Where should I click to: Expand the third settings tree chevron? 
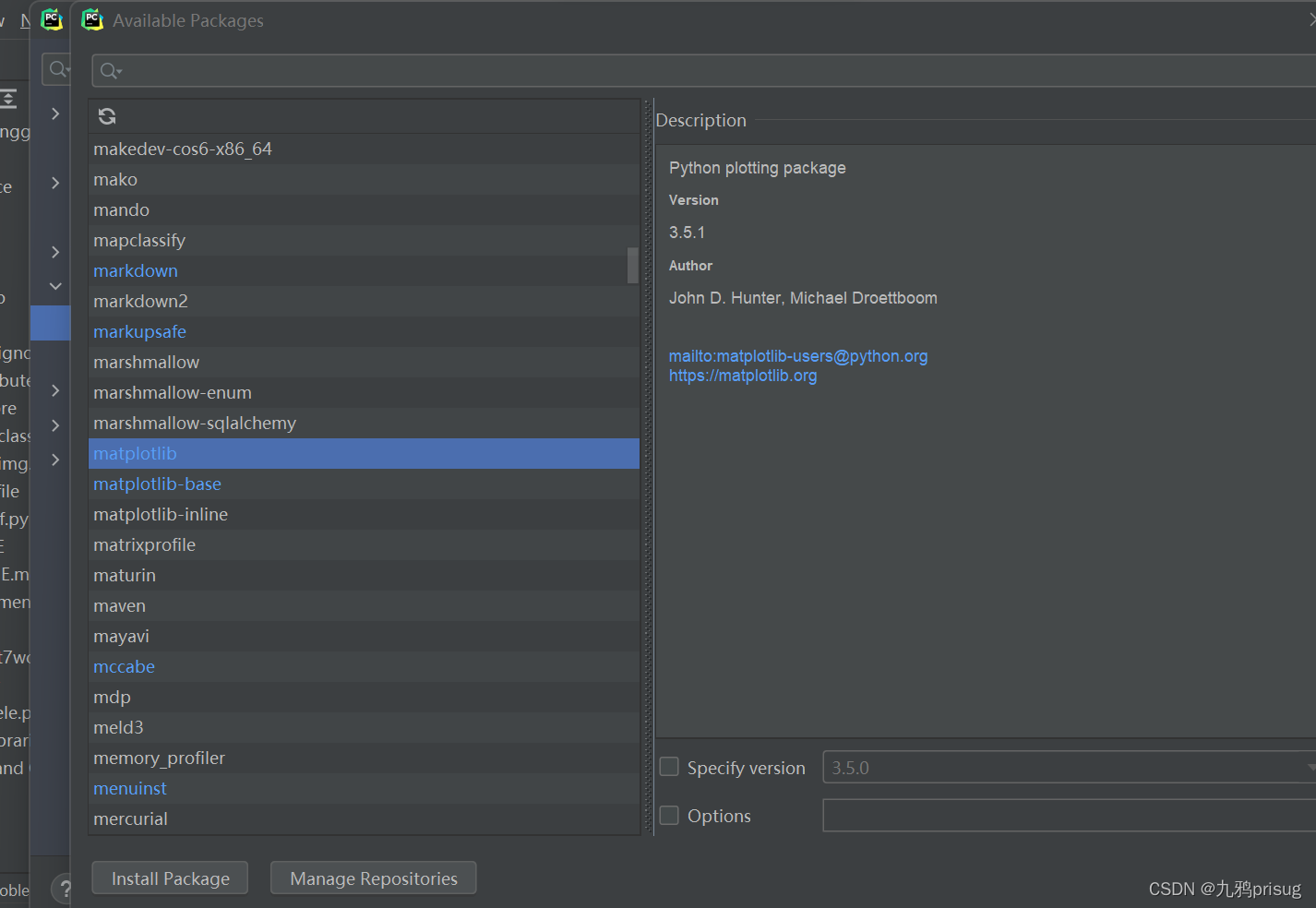(55, 252)
